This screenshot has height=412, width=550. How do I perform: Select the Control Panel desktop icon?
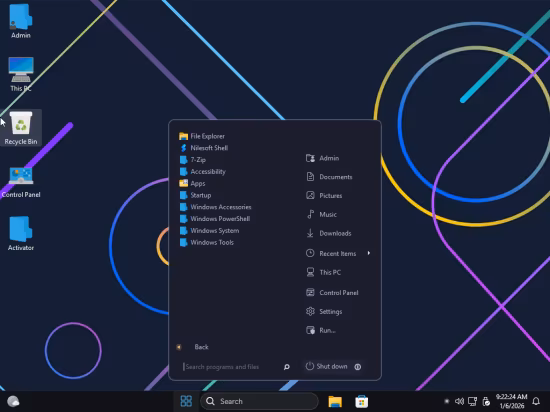[21, 181]
